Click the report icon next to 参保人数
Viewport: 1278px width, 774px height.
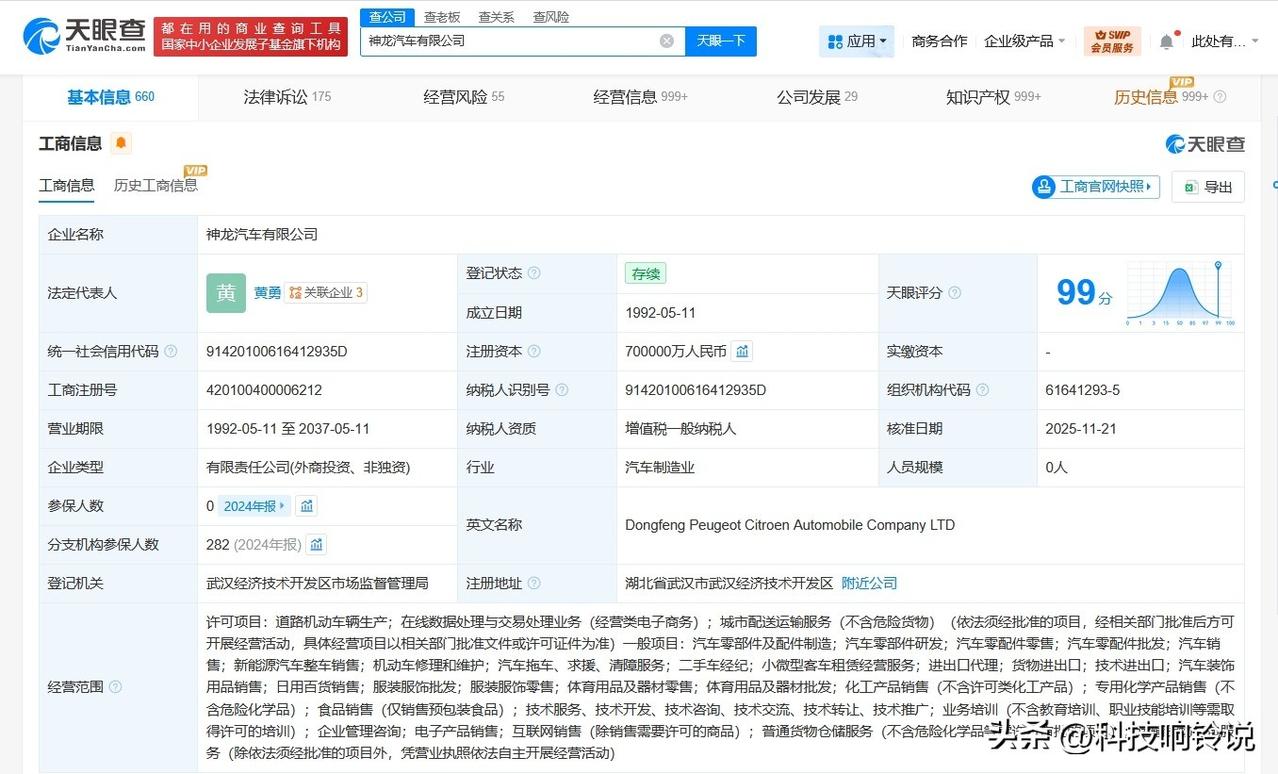click(306, 506)
